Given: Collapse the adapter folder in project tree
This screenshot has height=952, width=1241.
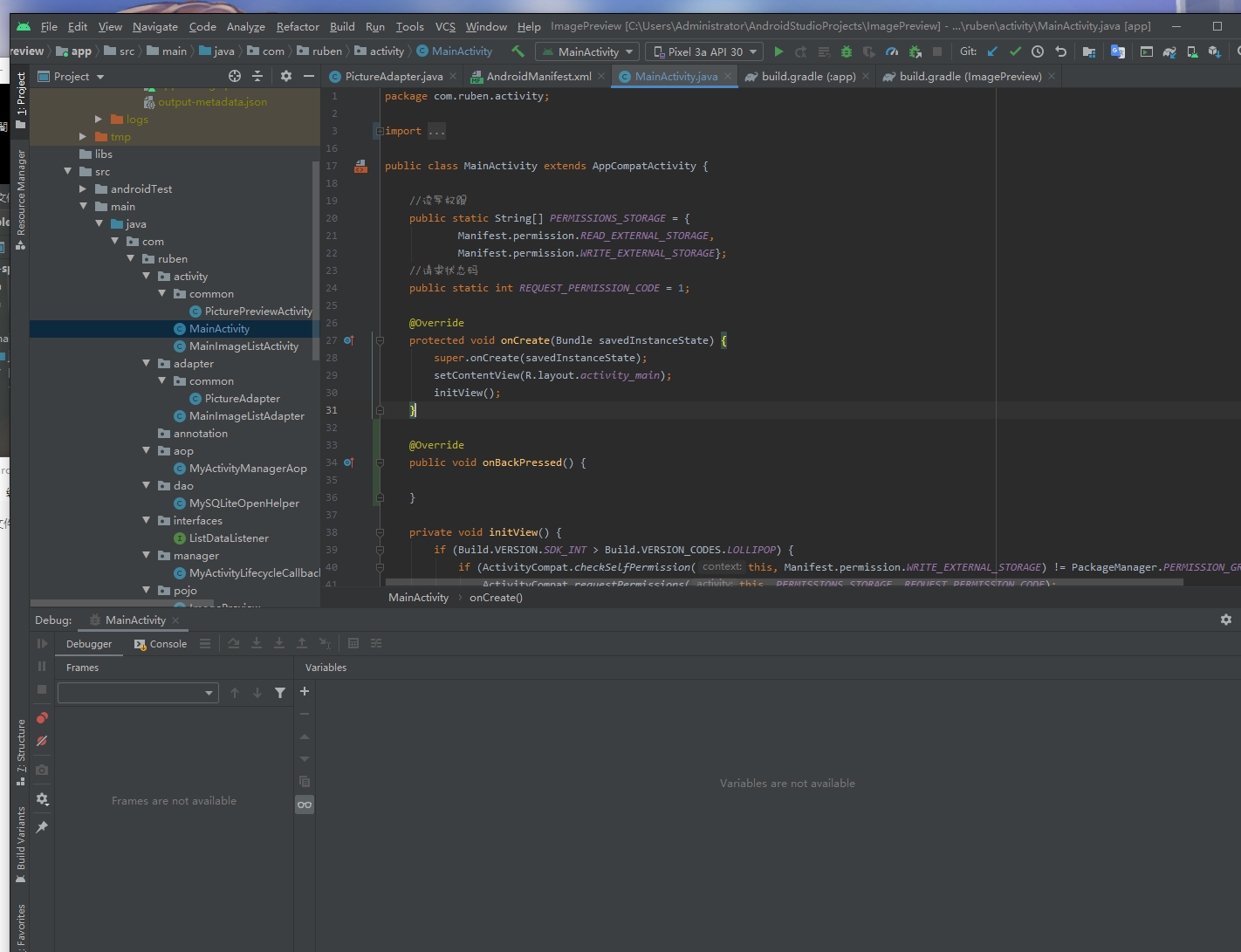Looking at the screenshot, I should [x=147, y=364].
